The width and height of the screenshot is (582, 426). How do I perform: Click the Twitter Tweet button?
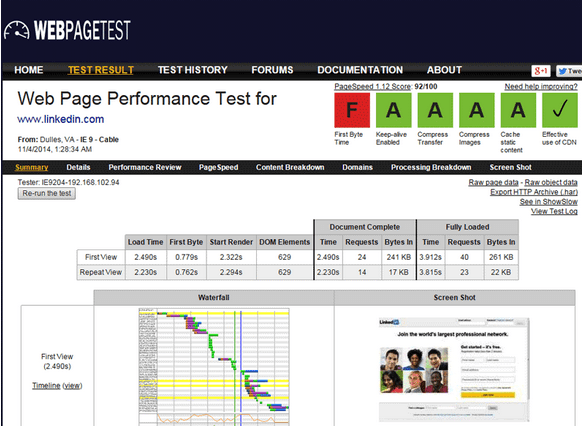click(x=569, y=71)
